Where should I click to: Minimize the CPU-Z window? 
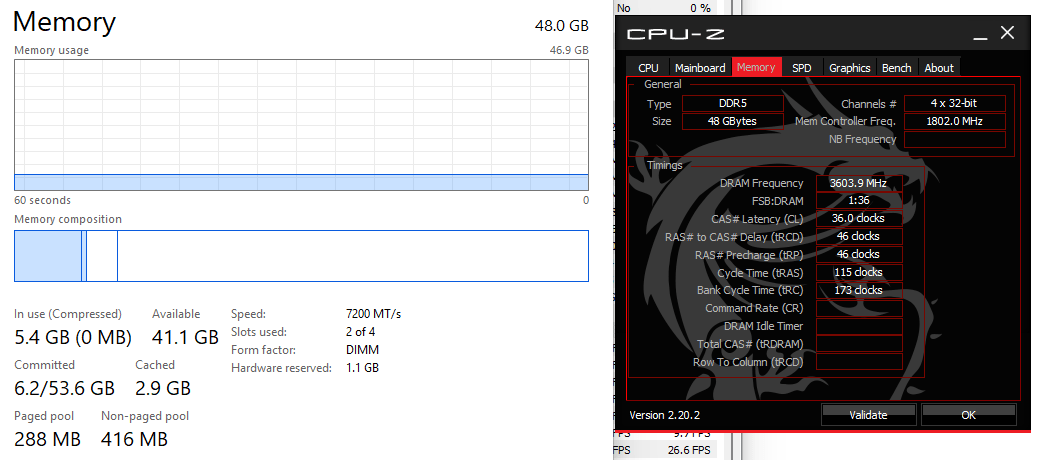980,34
